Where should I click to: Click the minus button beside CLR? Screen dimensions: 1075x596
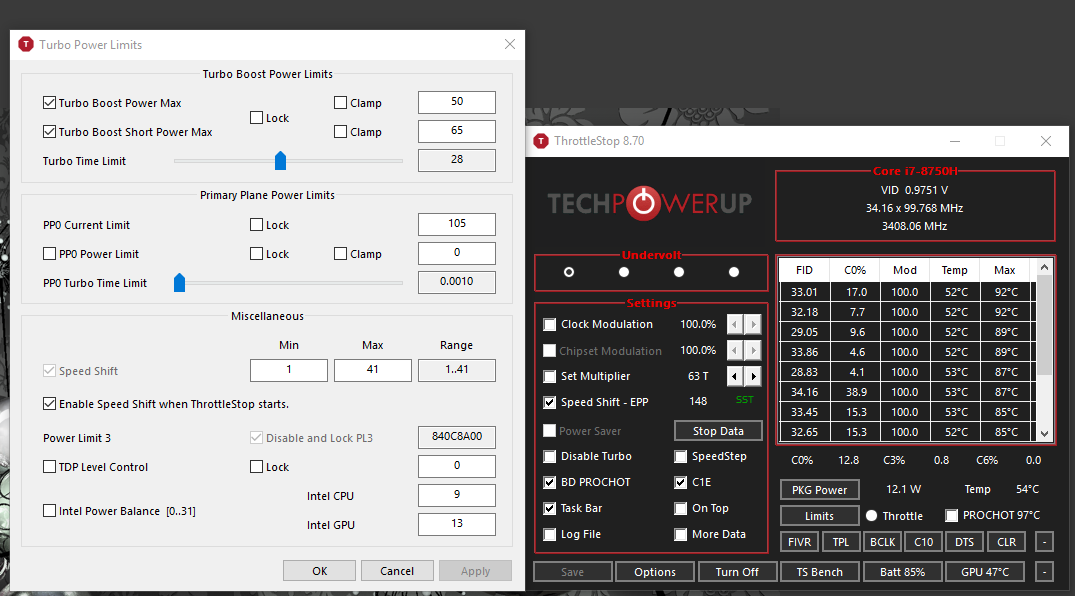click(1043, 542)
